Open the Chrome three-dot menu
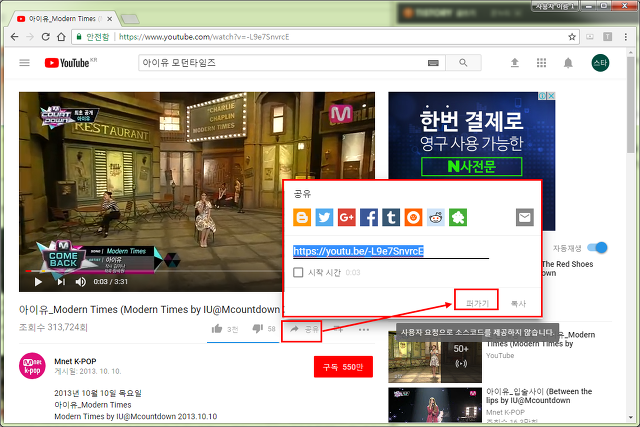Image resolution: width=640 pixels, height=427 pixels. pos(625,37)
